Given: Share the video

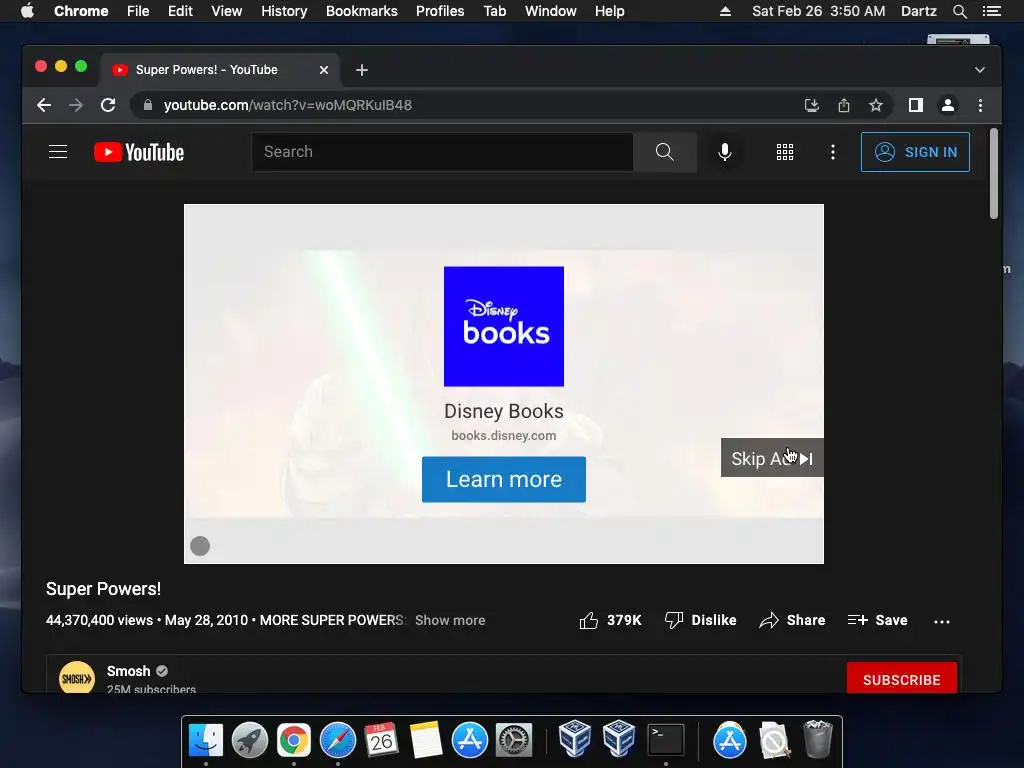Looking at the screenshot, I should pyautogui.click(x=792, y=620).
